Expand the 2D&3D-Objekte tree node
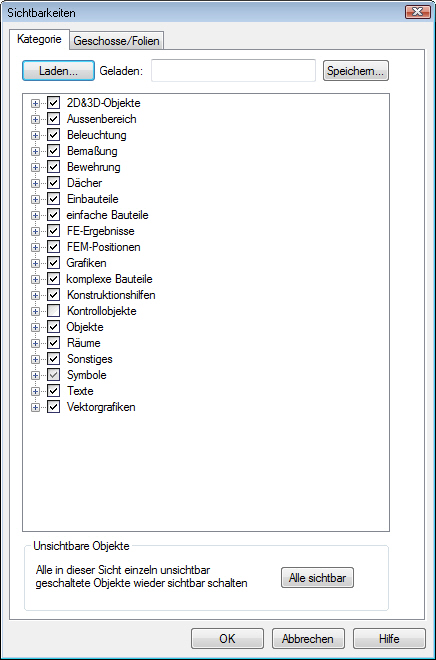 (x=35, y=103)
